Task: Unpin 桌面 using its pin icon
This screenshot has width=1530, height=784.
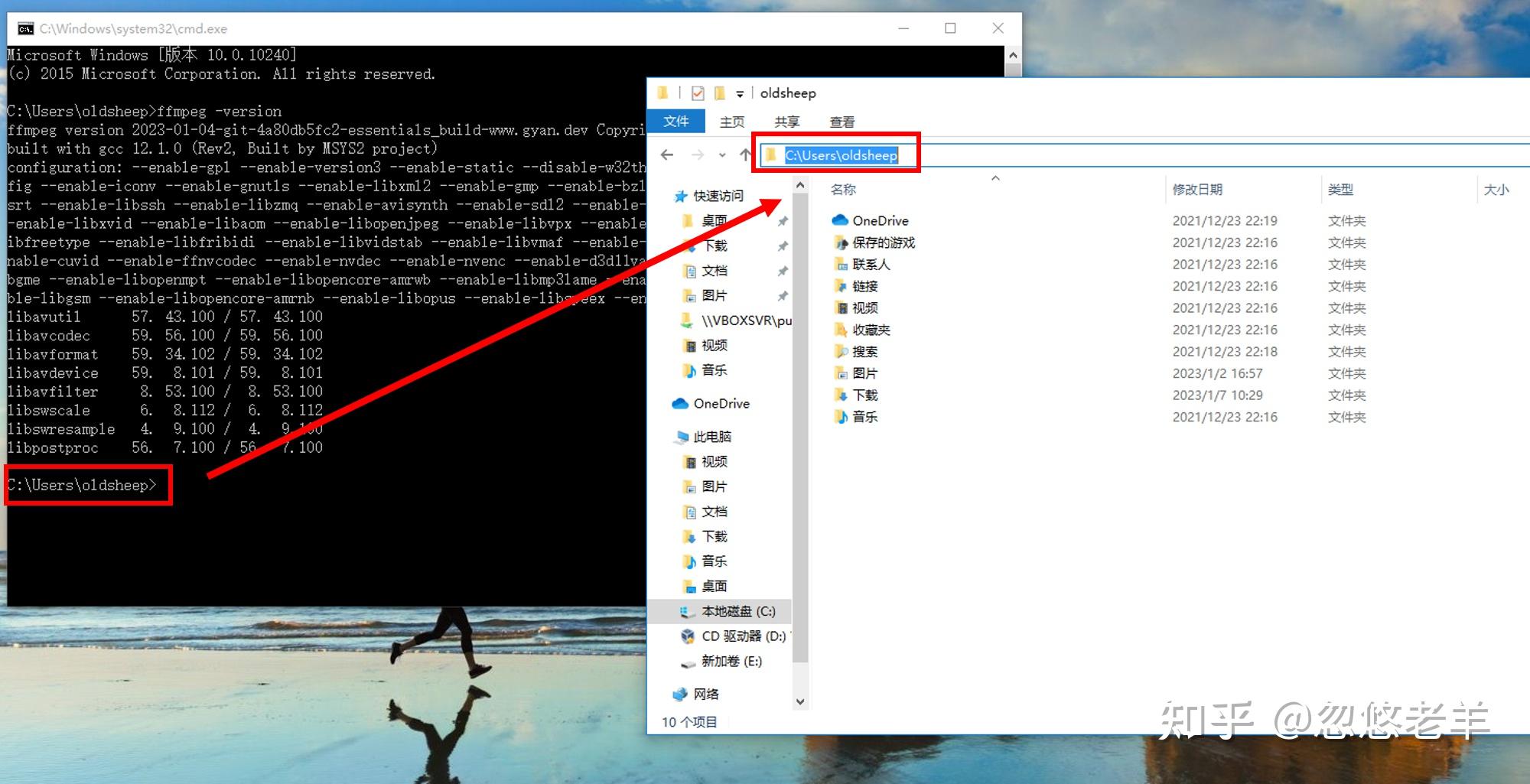Action: (783, 221)
